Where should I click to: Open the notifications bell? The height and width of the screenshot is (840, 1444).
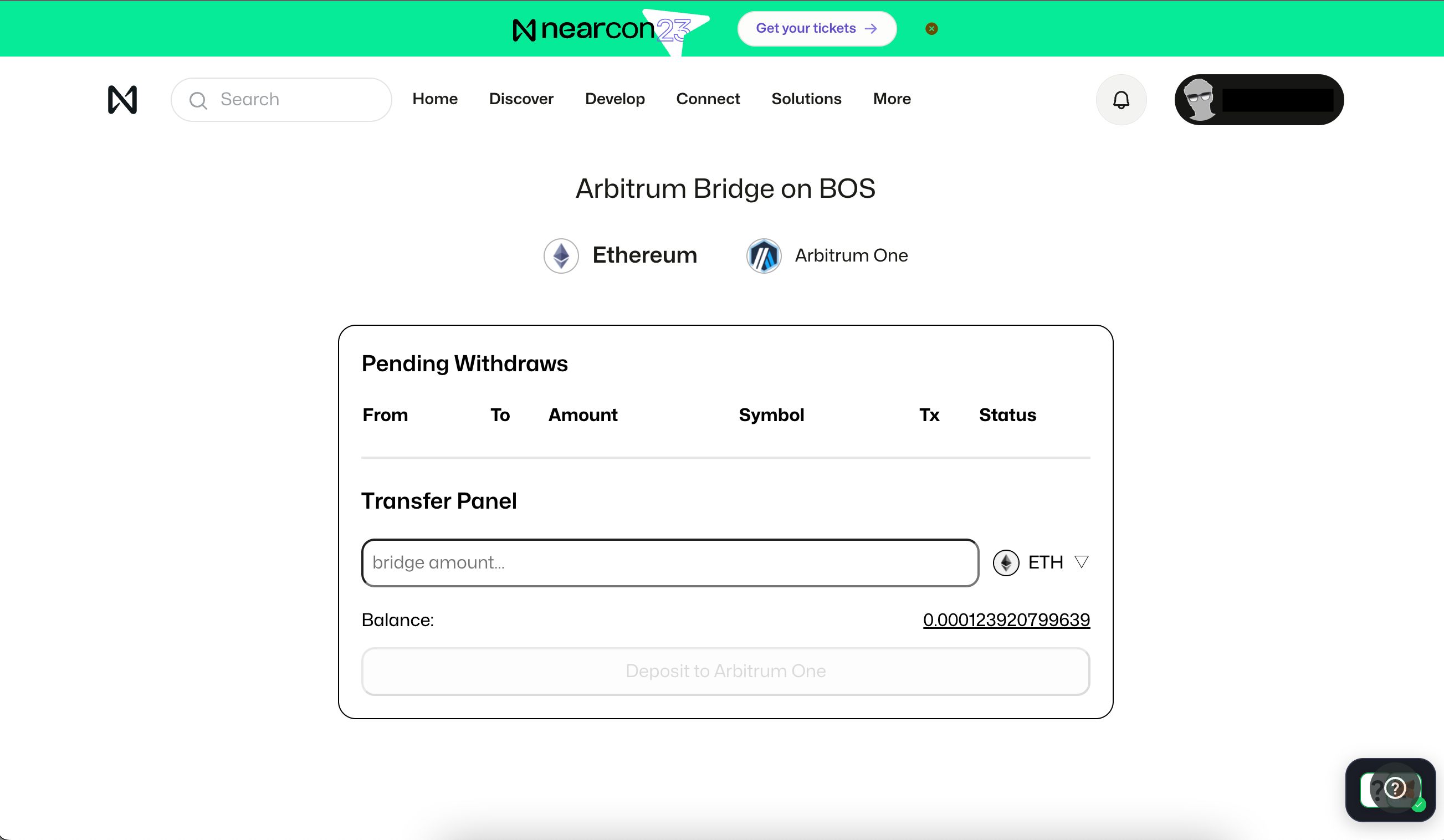pos(1121,100)
